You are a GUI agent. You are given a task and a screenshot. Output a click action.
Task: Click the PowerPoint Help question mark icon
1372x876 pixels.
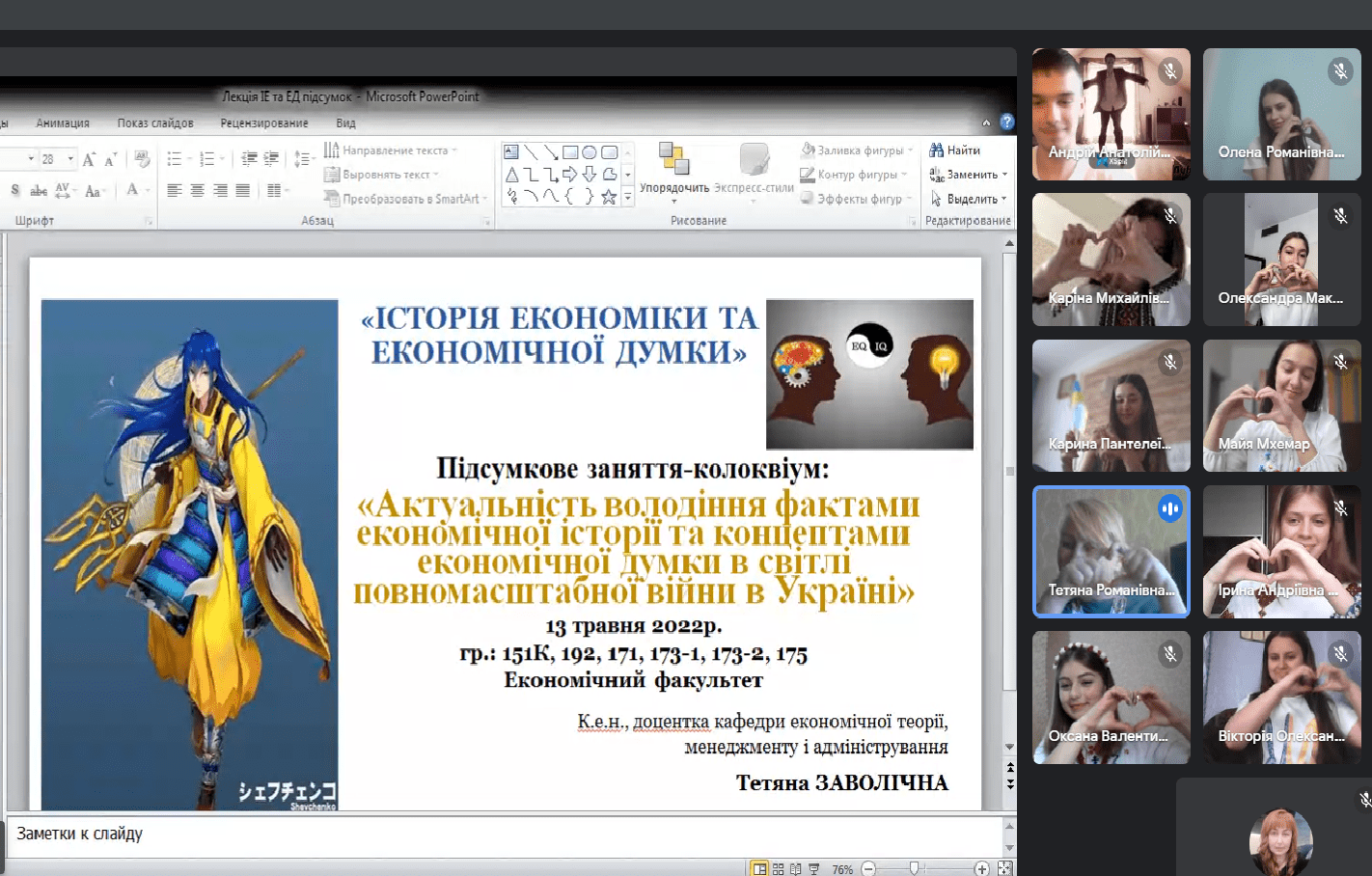click(1007, 122)
